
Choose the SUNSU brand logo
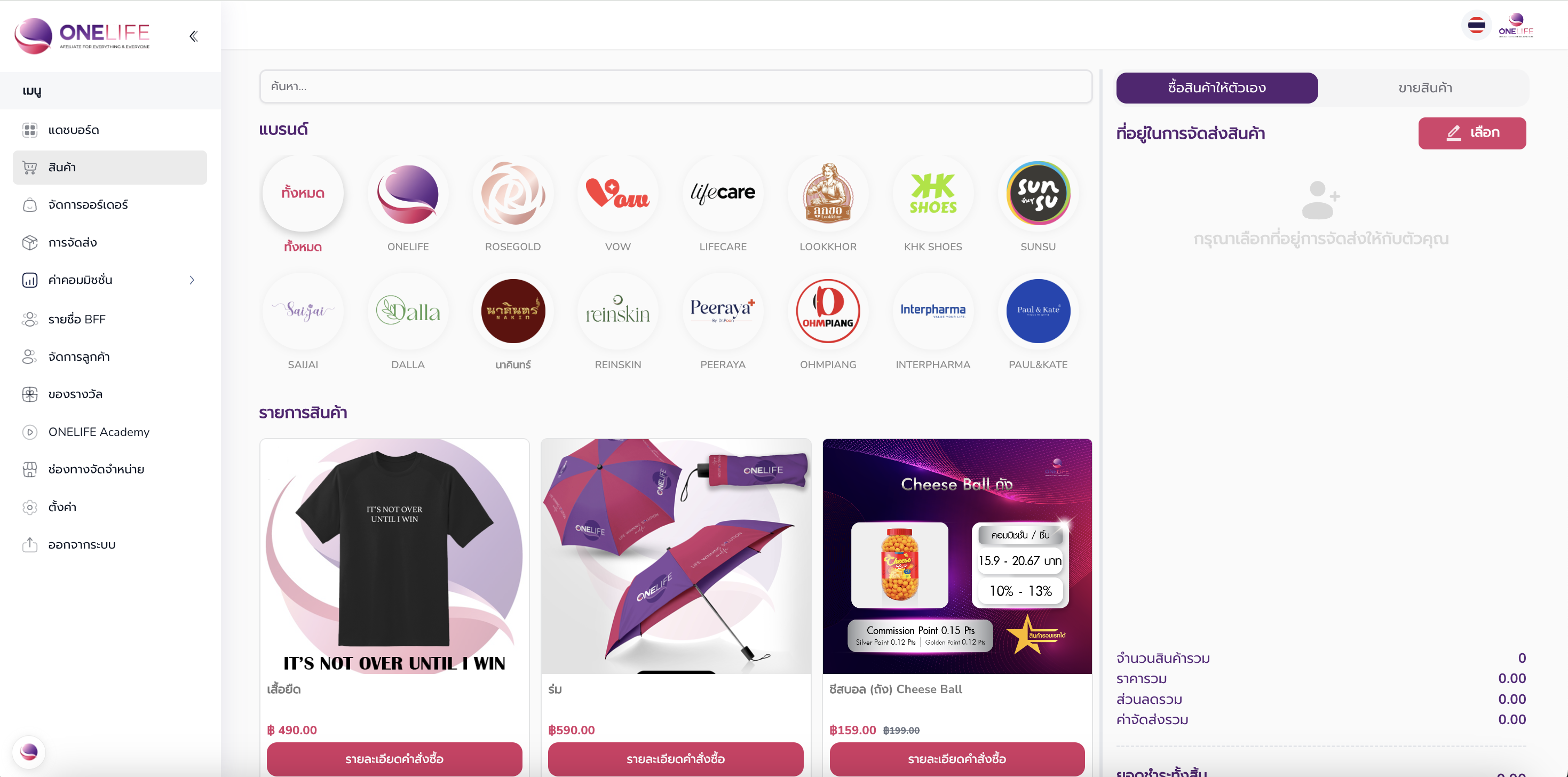coord(1038,194)
